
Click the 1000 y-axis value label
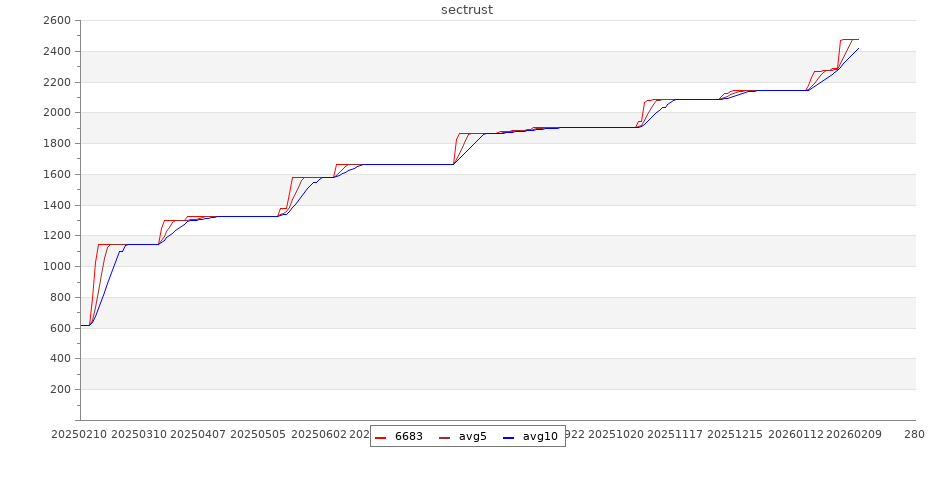point(57,267)
